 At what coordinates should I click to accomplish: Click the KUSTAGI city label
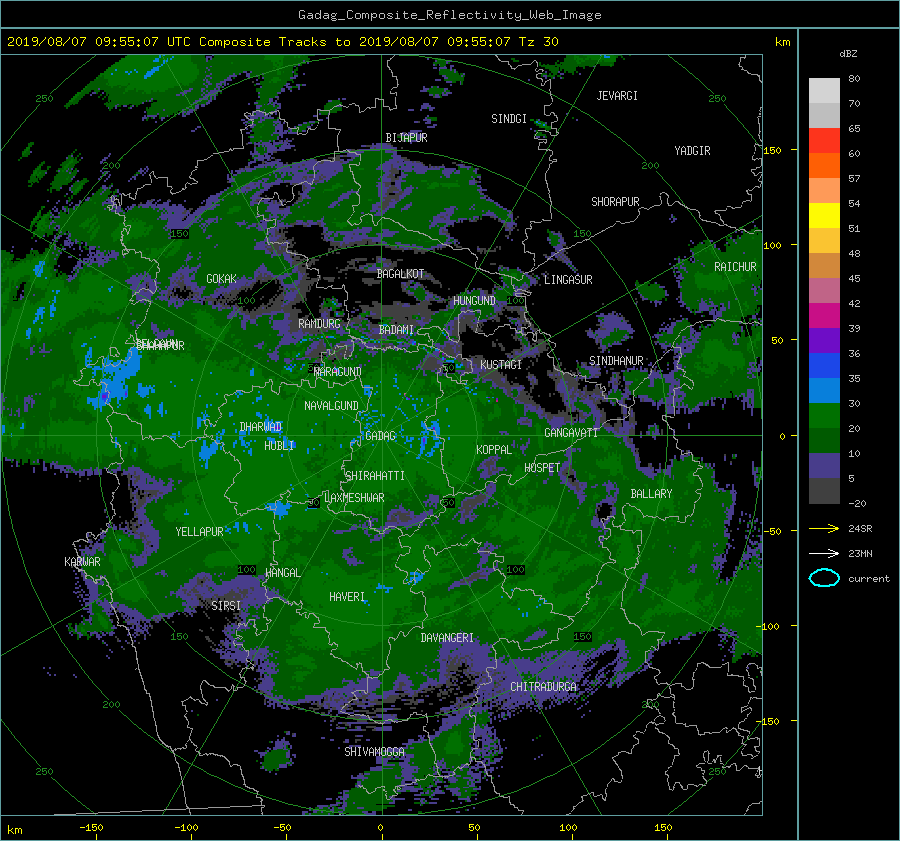coord(501,365)
